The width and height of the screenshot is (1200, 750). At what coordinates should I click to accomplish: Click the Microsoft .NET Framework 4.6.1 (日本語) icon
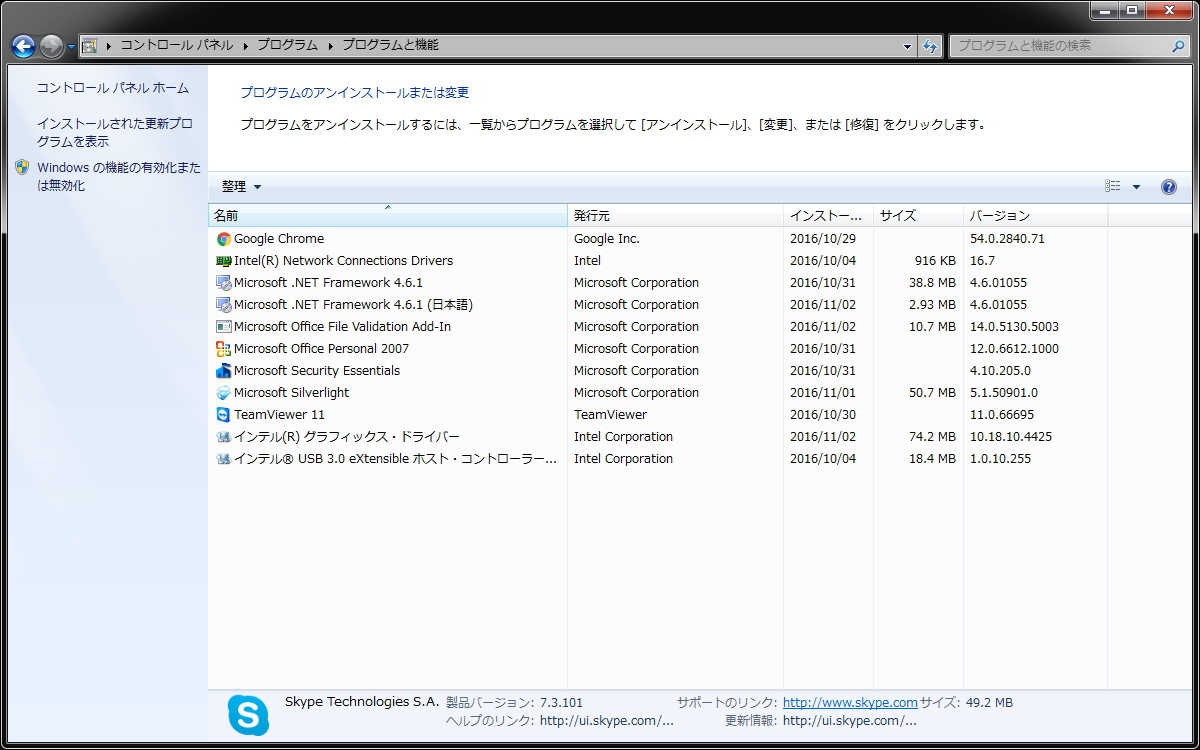pyautogui.click(x=224, y=305)
